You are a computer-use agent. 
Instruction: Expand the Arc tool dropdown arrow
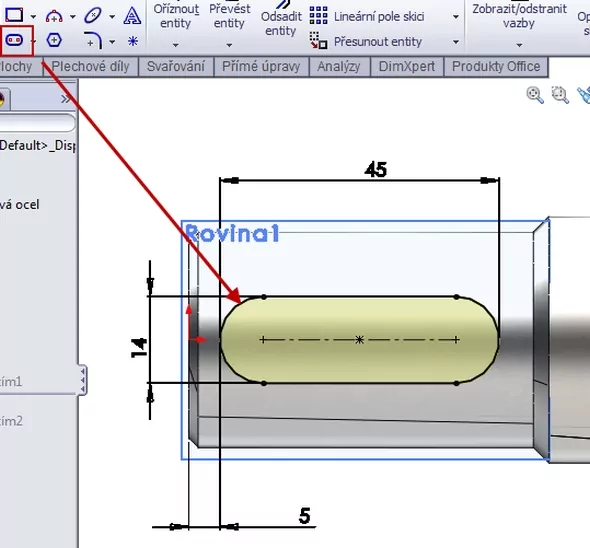coord(73,17)
